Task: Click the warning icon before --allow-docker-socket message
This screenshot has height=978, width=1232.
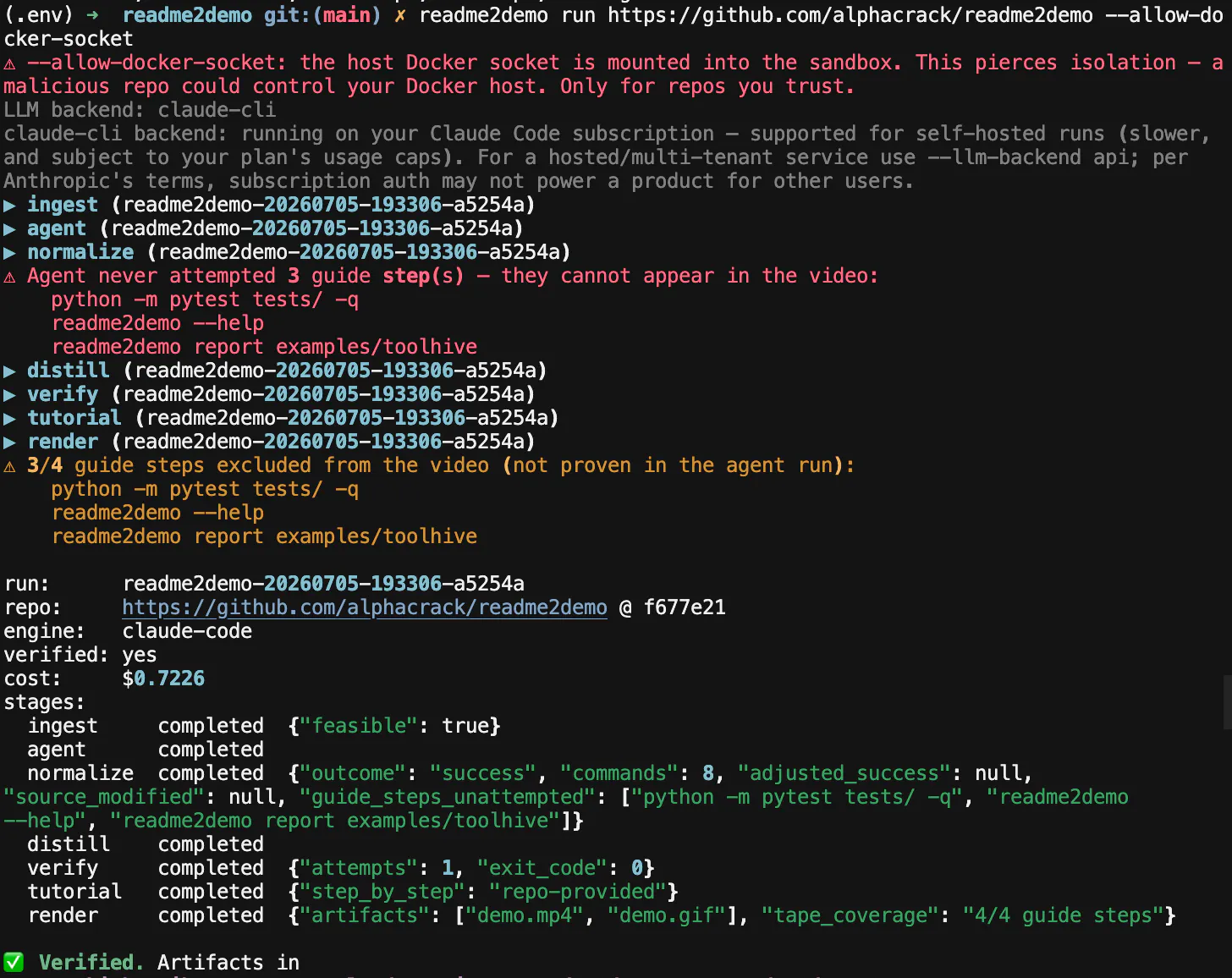Action: tap(9, 63)
